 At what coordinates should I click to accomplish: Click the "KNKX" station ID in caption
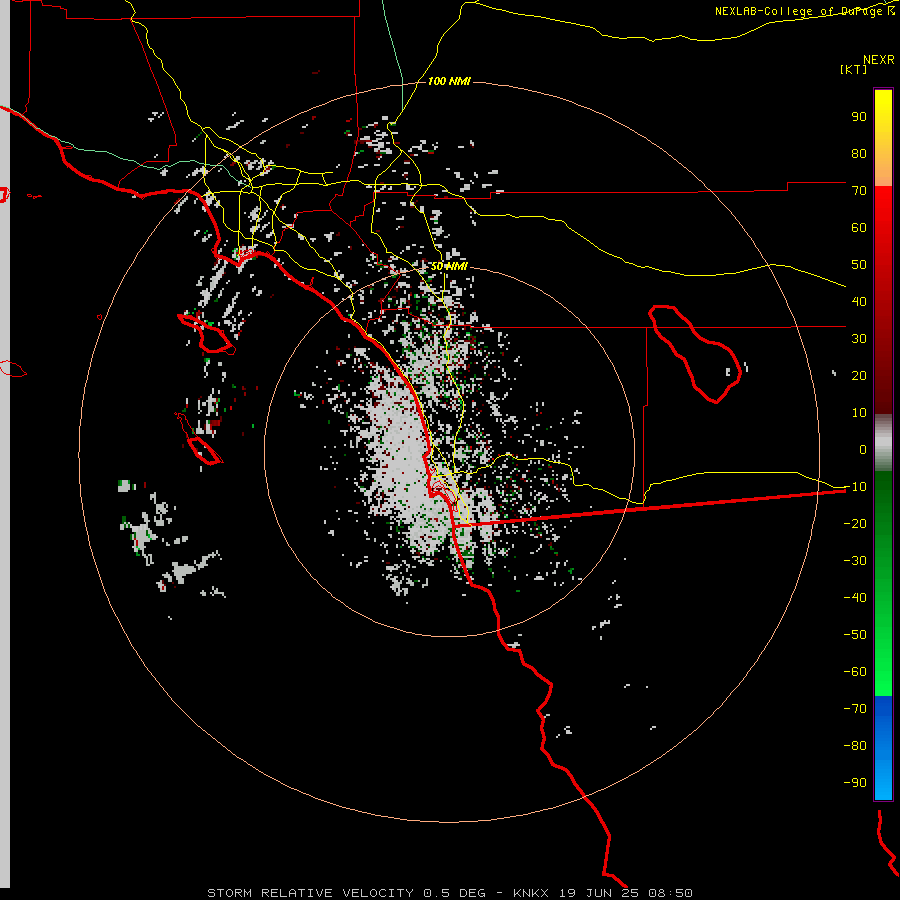coord(530,893)
